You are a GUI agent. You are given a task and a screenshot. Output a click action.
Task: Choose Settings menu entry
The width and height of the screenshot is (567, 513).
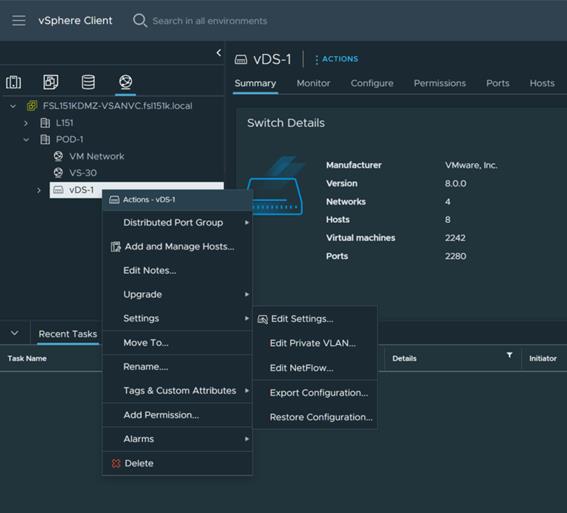pyautogui.click(x=177, y=318)
